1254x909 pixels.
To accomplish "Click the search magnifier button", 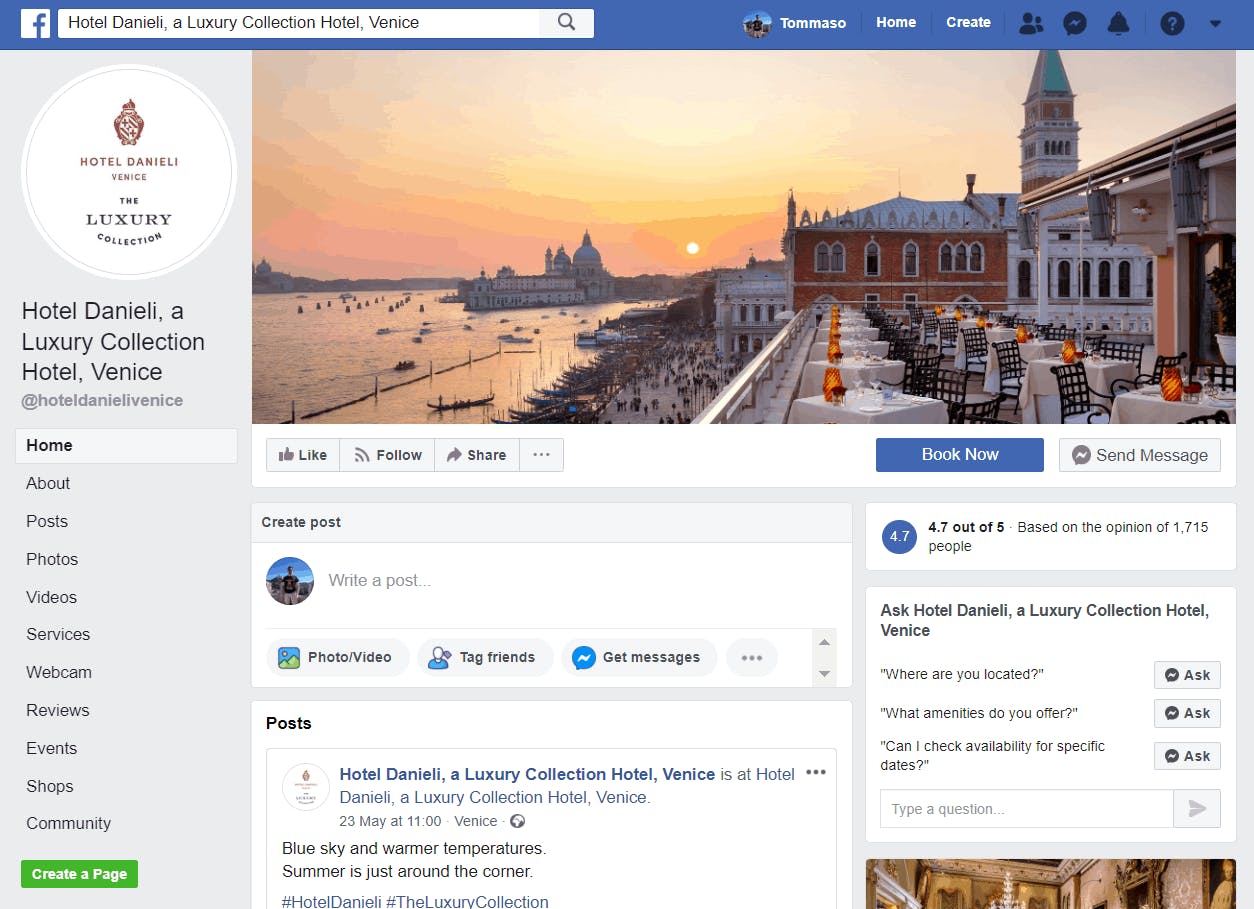I will (567, 22).
